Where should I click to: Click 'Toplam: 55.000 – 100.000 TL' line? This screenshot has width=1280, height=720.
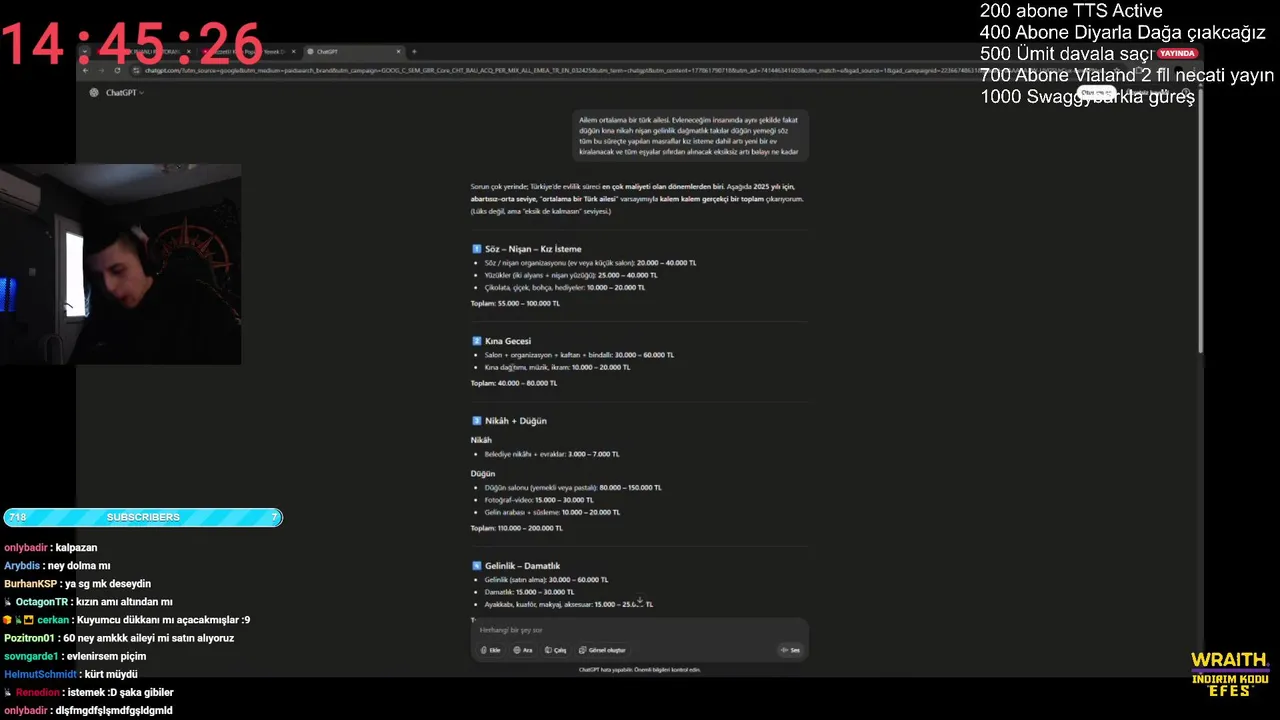515,303
